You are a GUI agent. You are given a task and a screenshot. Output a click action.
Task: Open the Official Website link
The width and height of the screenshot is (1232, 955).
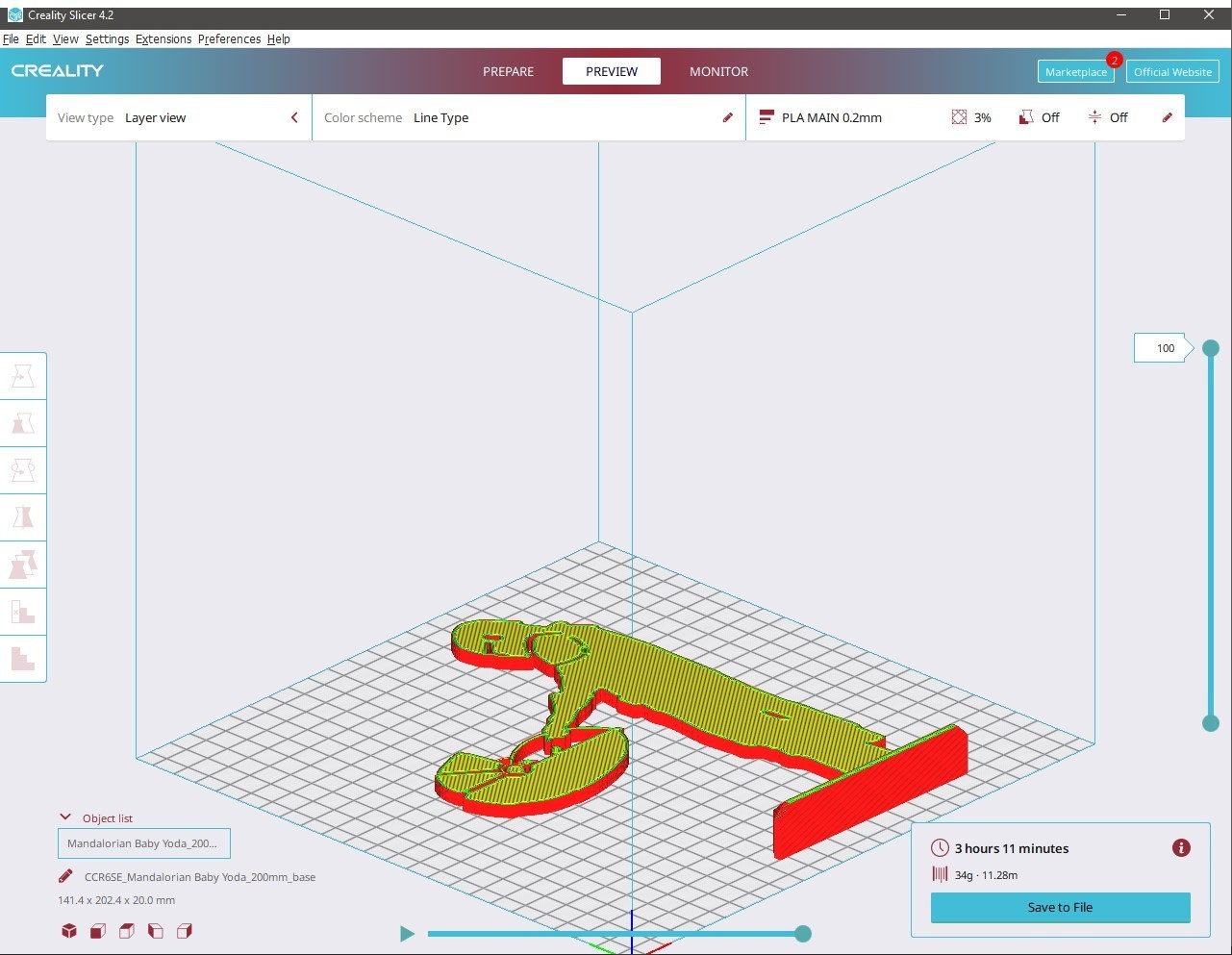[1172, 72]
